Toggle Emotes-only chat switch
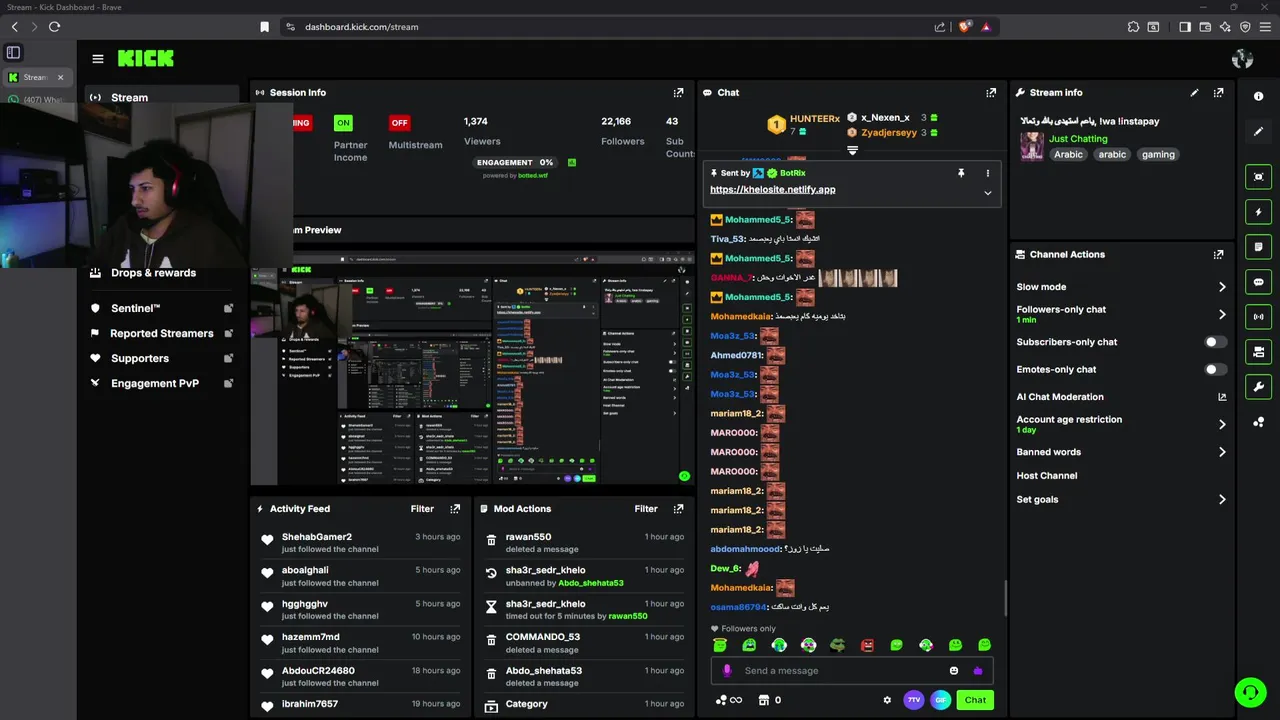 [1214, 369]
